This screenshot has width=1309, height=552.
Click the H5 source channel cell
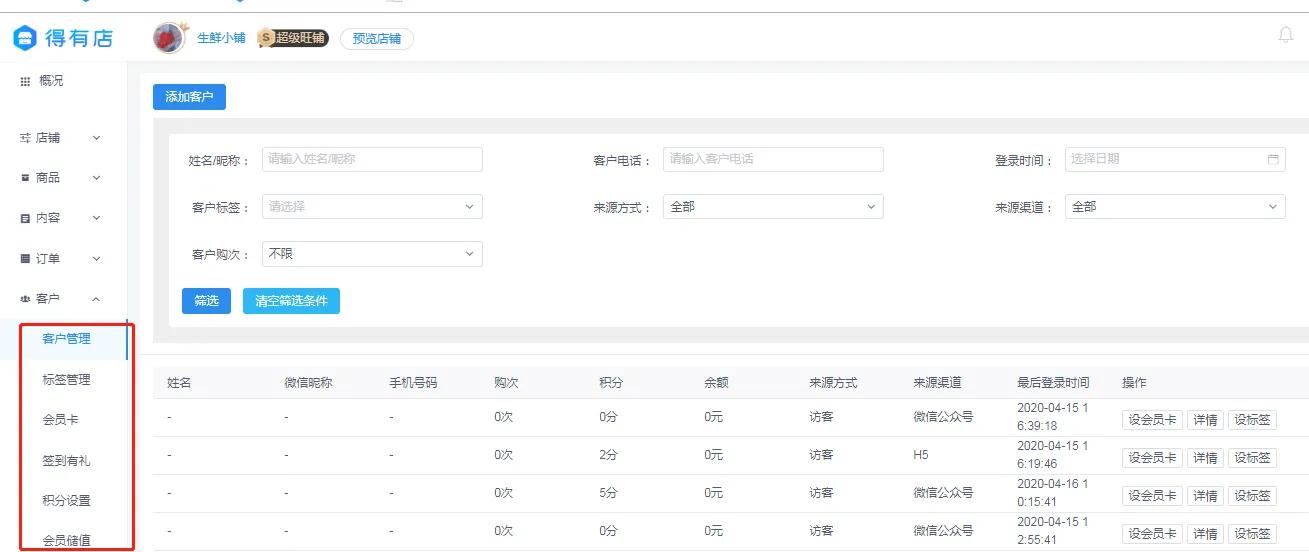[x=921, y=455]
